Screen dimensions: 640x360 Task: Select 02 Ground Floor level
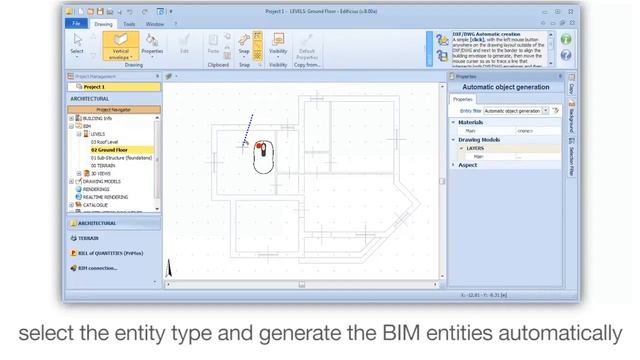coord(109,150)
